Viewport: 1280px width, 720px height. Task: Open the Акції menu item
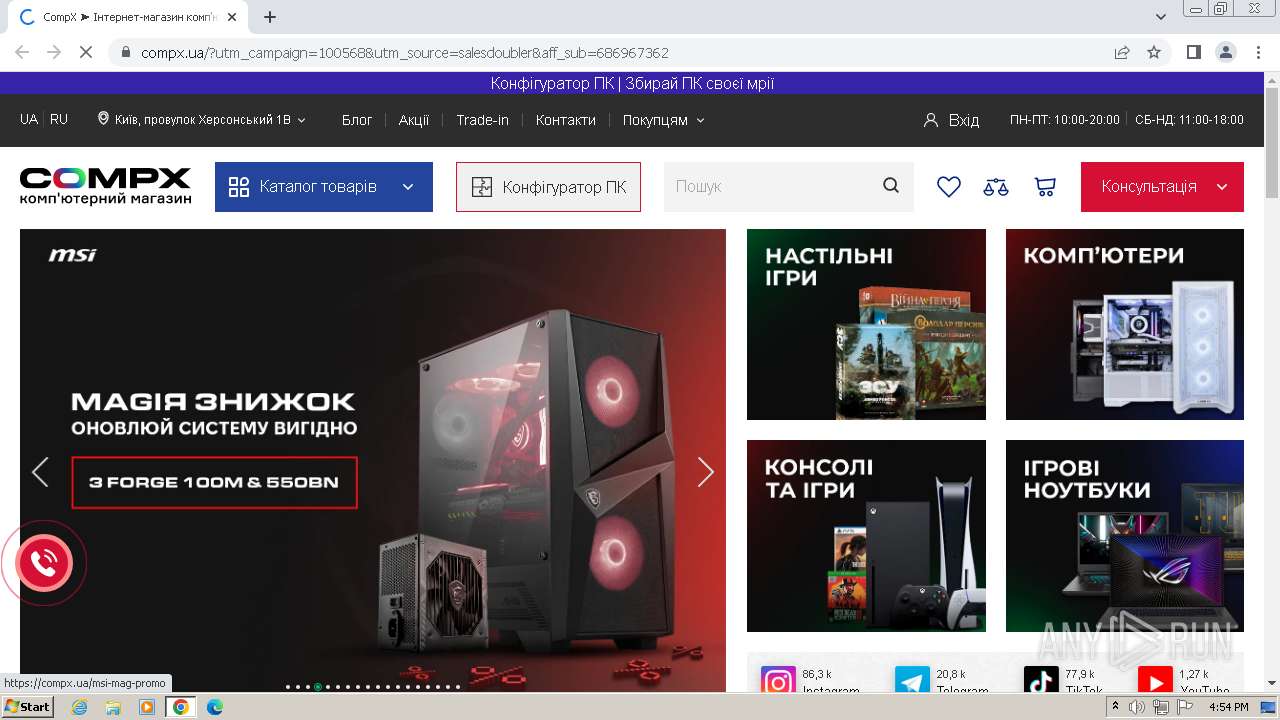click(414, 120)
